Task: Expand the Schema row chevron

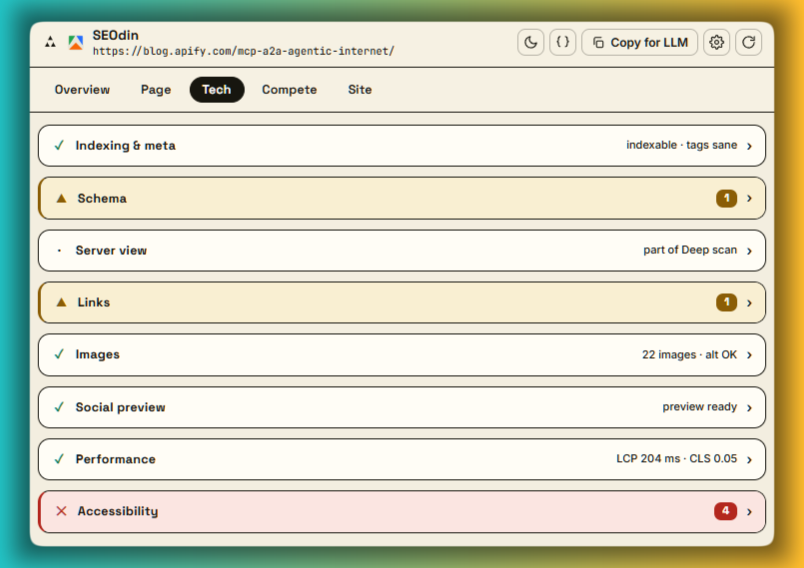Action: point(749,198)
